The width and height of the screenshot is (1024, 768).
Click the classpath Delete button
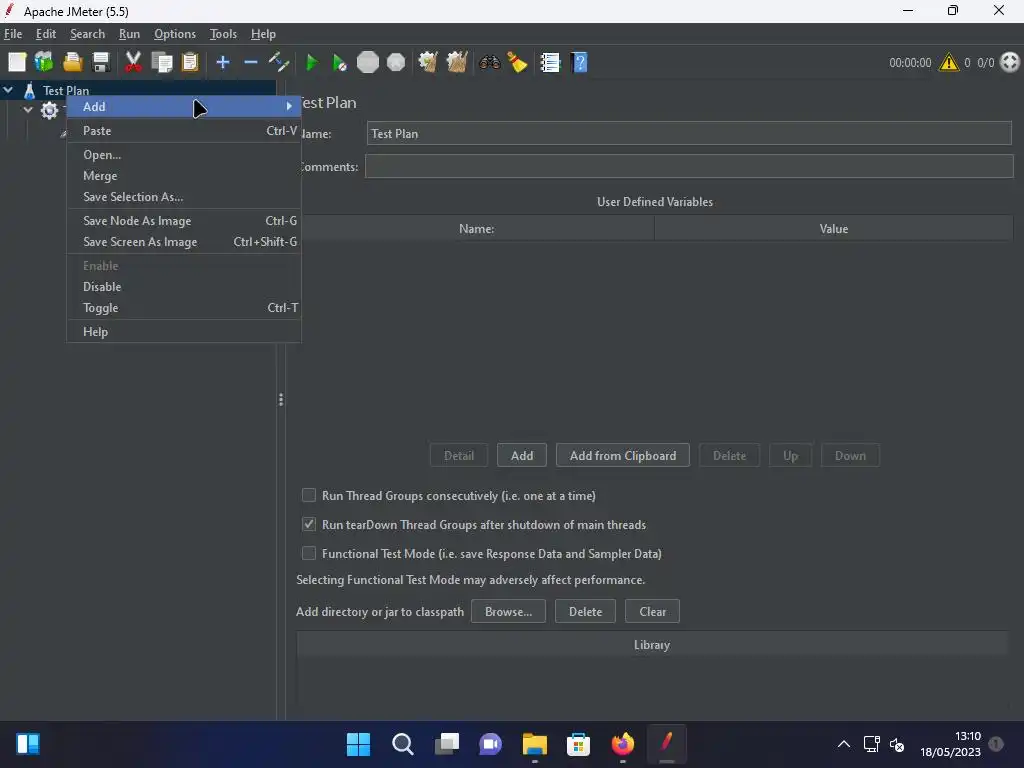pos(585,612)
